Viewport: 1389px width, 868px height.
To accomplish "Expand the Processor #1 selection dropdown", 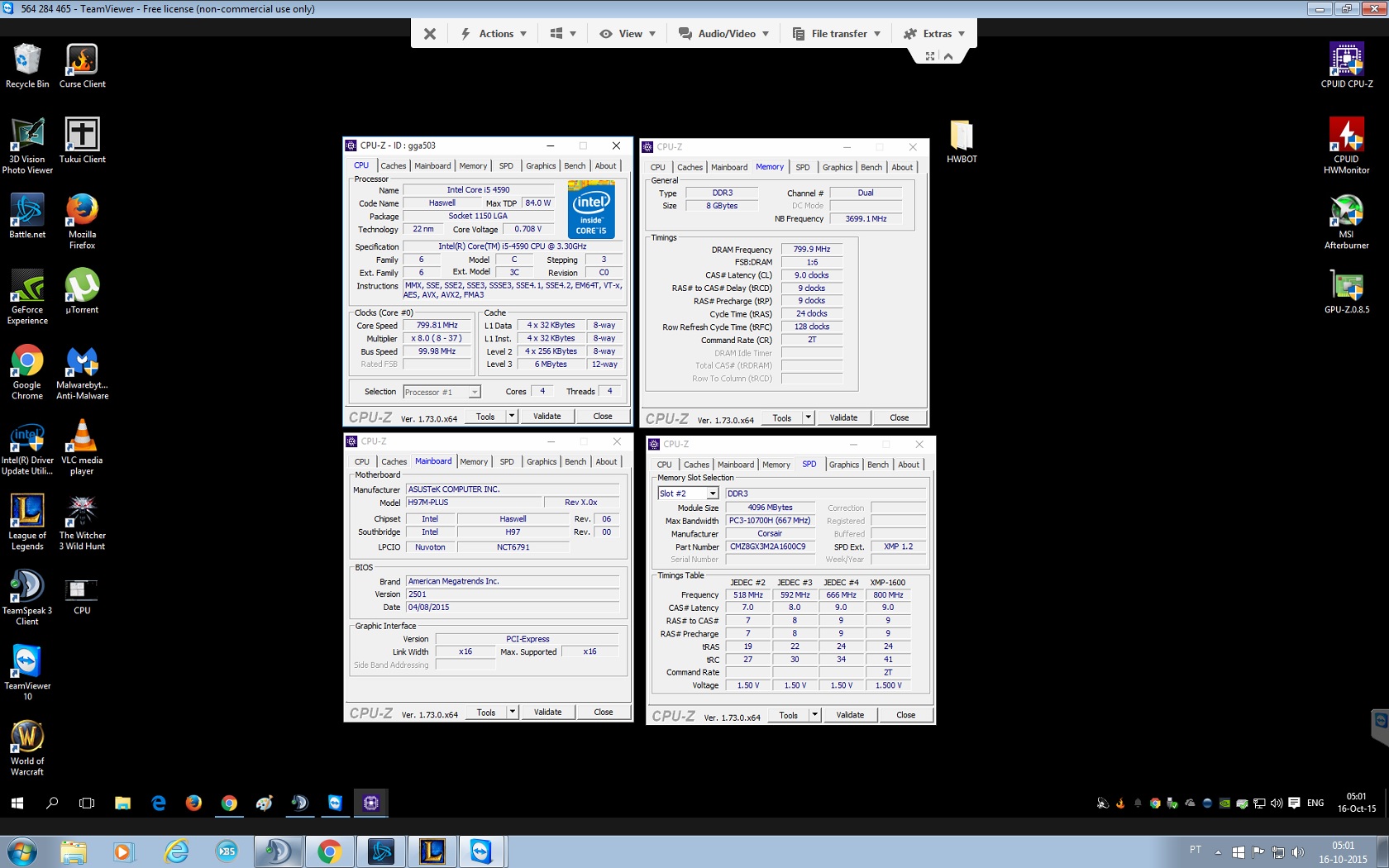I will [475, 392].
